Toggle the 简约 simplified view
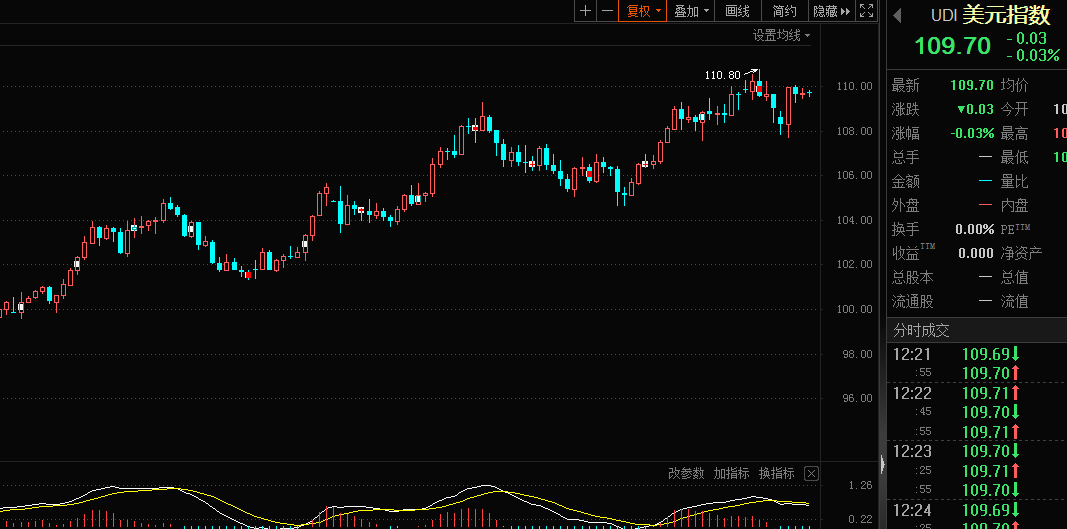1067x529 pixels. tap(785, 11)
